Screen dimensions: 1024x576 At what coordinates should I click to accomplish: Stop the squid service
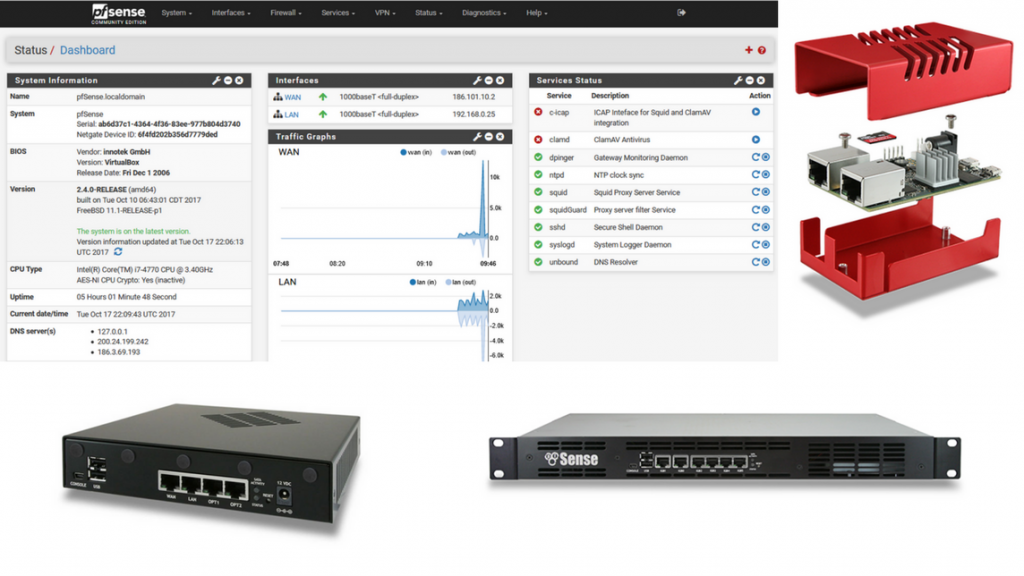(x=765, y=192)
